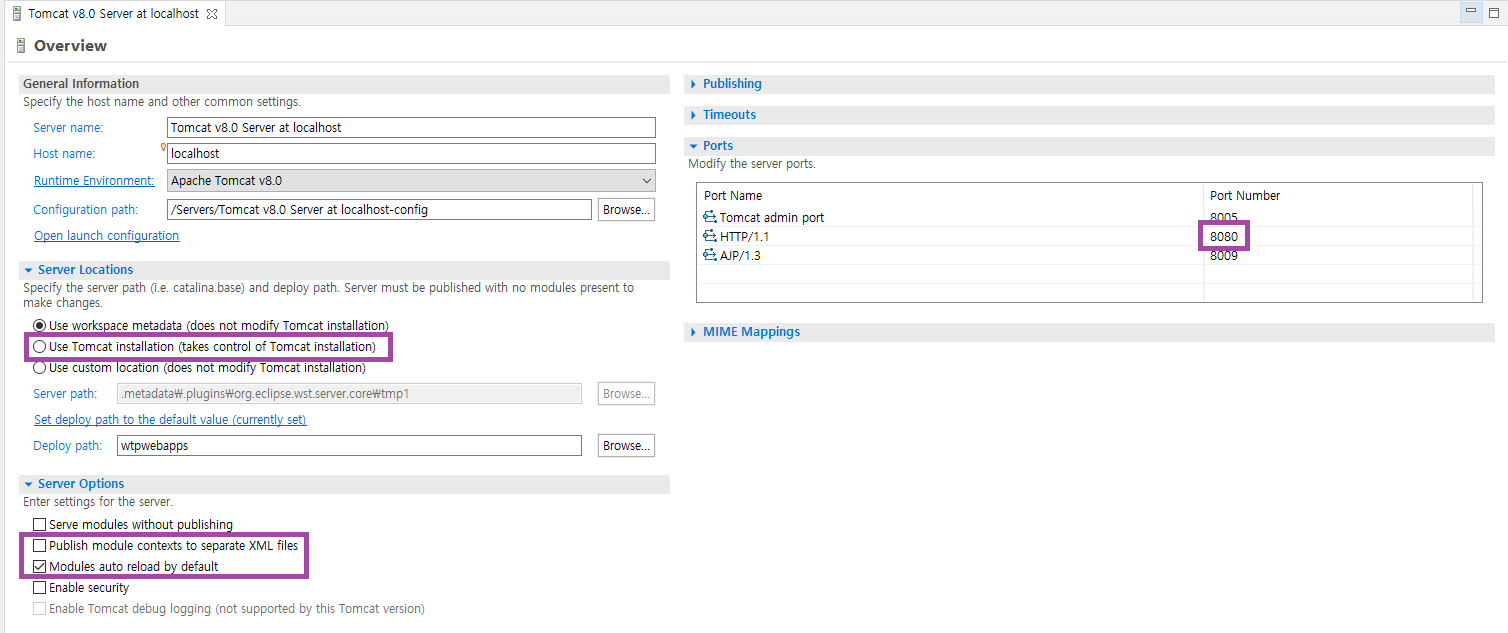Click the server icon in the editor tab

tap(17, 14)
